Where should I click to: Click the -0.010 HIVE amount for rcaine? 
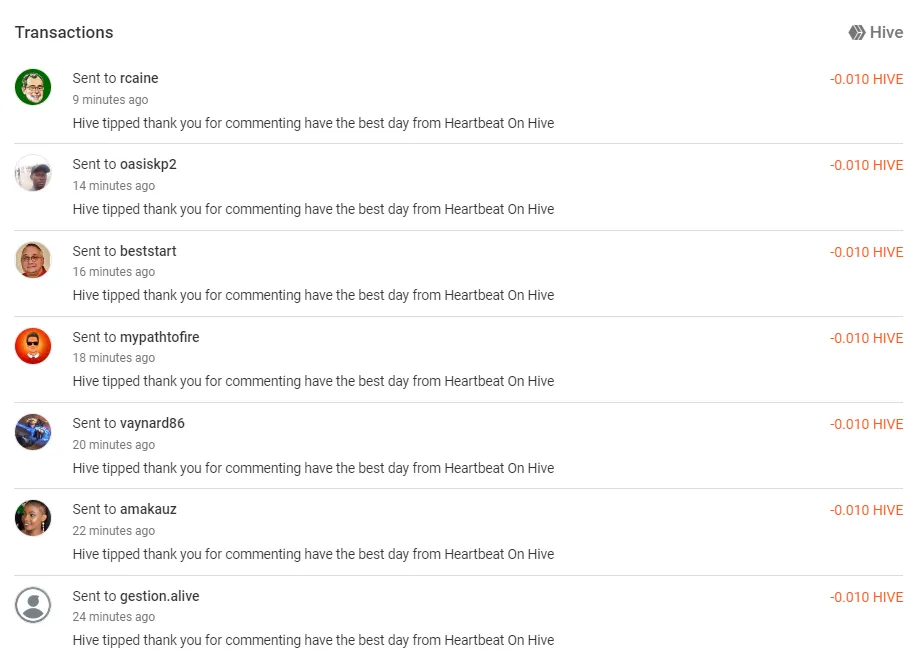click(x=867, y=79)
